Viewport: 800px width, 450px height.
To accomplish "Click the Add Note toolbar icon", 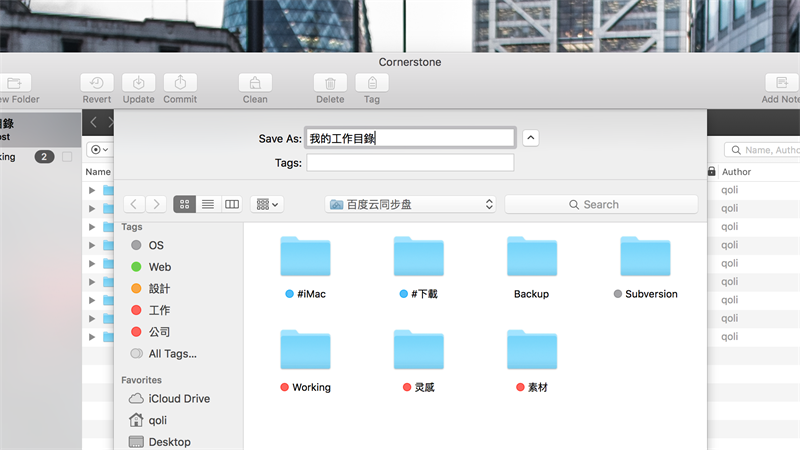I will pyautogui.click(x=781, y=84).
